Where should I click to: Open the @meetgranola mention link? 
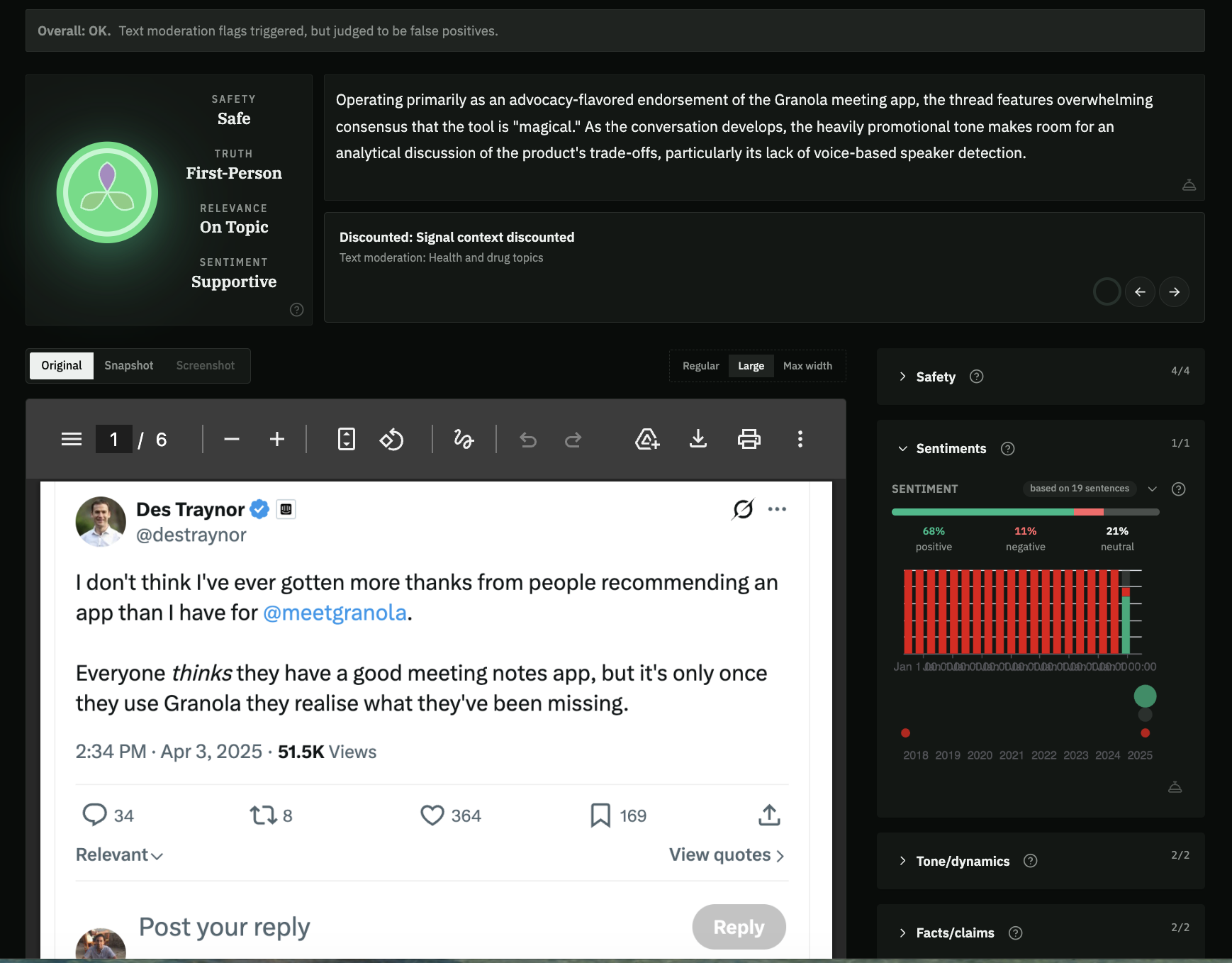pos(335,613)
